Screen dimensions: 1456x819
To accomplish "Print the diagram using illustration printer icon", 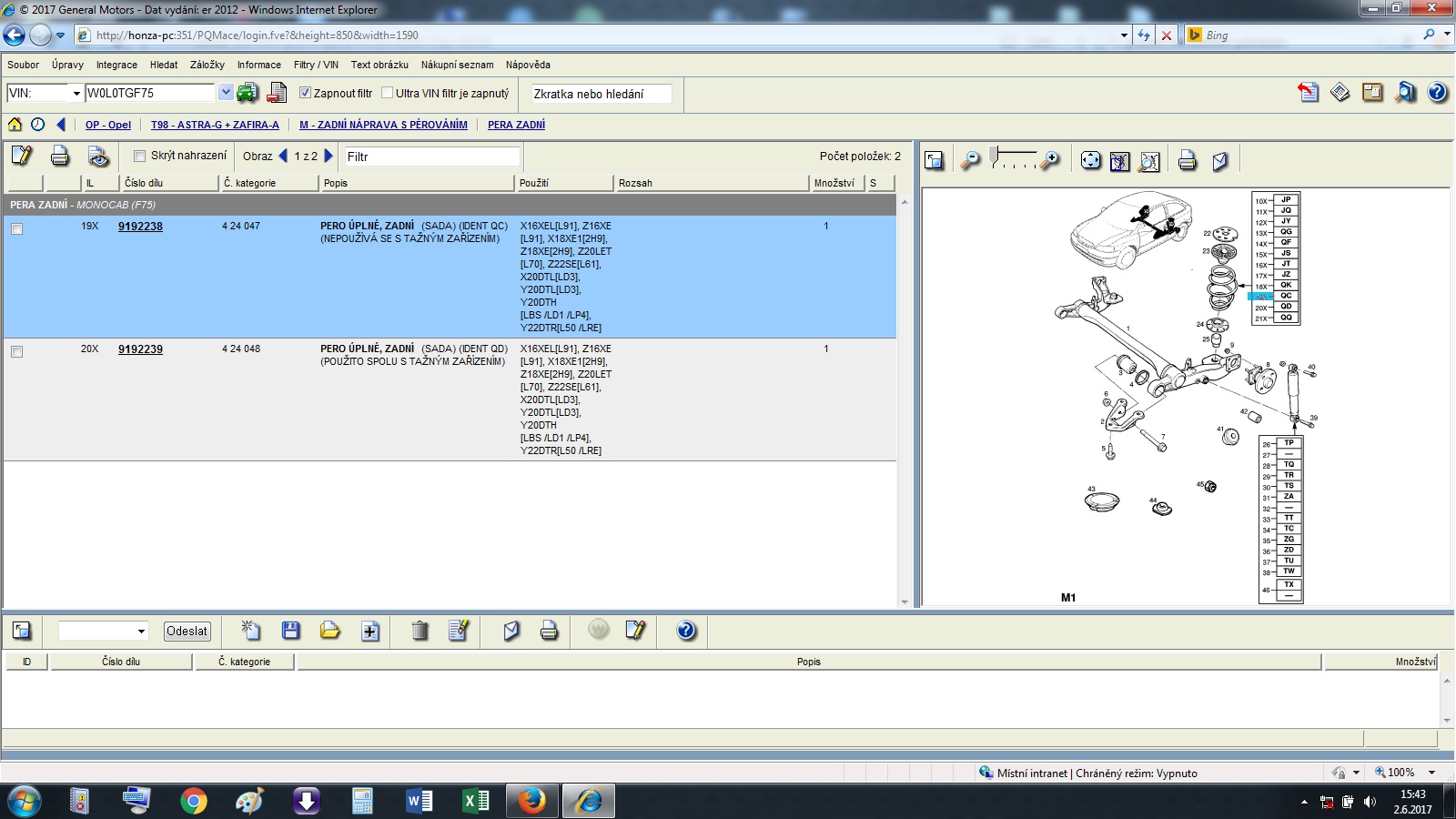I will point(1187,161).
